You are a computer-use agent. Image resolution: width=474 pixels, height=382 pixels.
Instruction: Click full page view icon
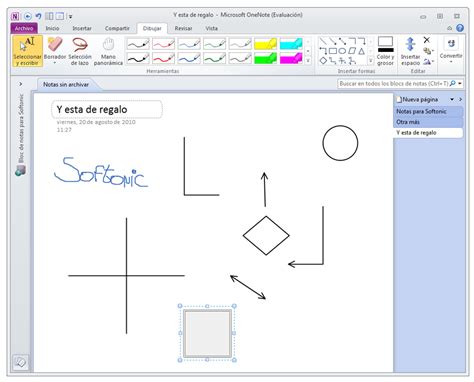pos(60,16)
